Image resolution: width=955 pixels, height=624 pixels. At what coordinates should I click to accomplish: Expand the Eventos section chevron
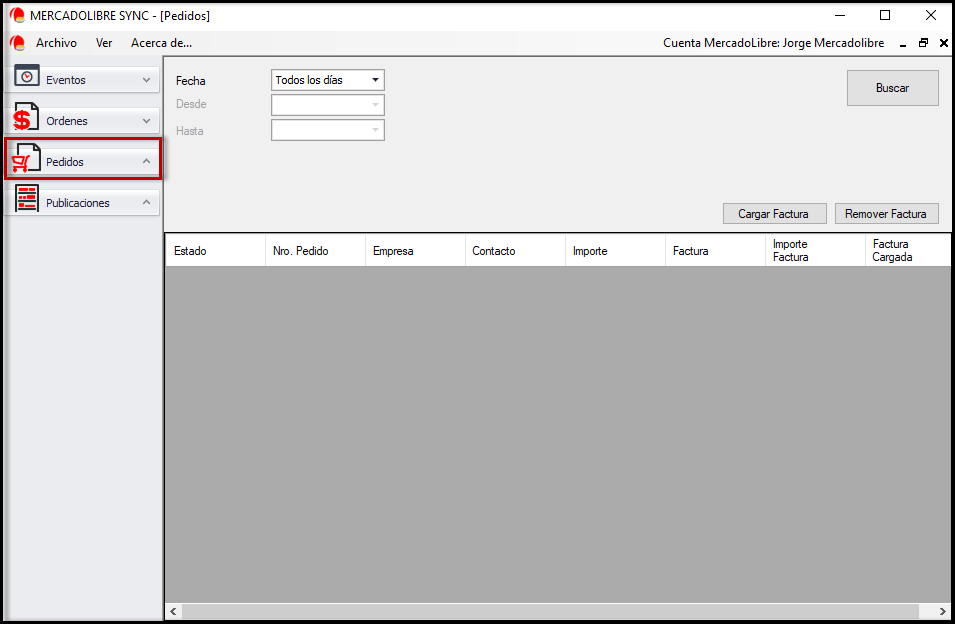tap(146, 80)
